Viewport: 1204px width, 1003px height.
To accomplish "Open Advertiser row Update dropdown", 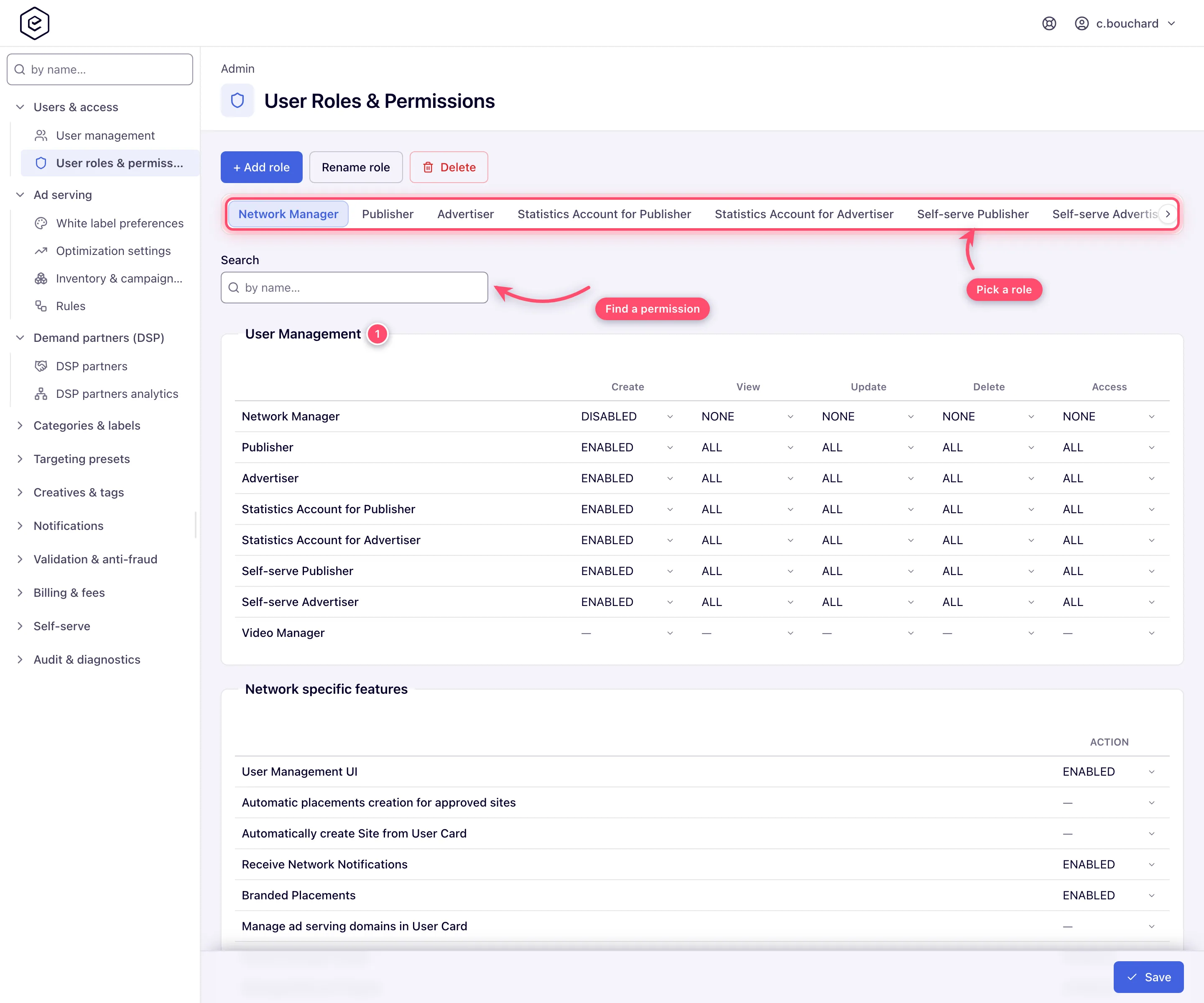I will click(868, 479).
